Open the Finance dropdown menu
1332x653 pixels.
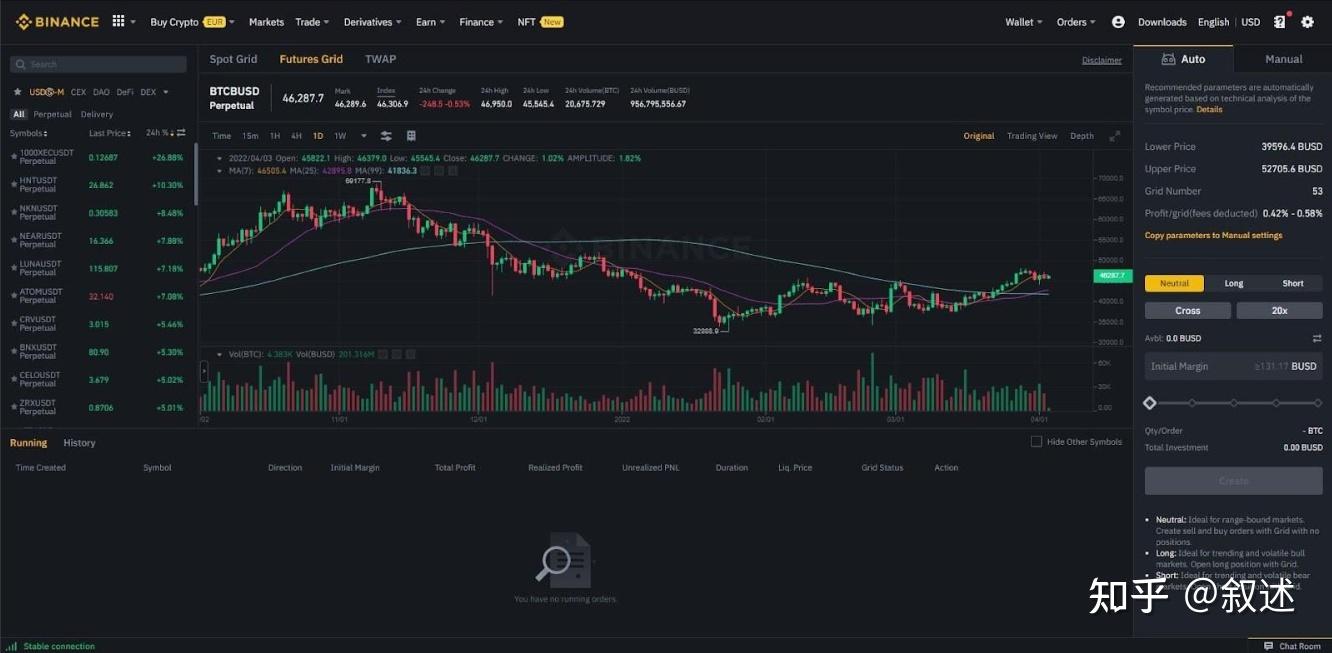481,22
